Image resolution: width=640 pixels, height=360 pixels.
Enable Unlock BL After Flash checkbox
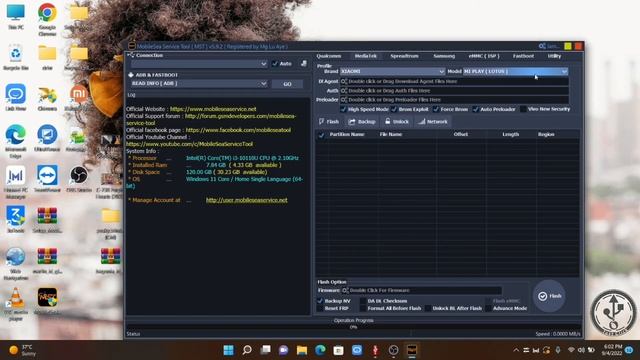pyautogui.click(x=428, y=308)
